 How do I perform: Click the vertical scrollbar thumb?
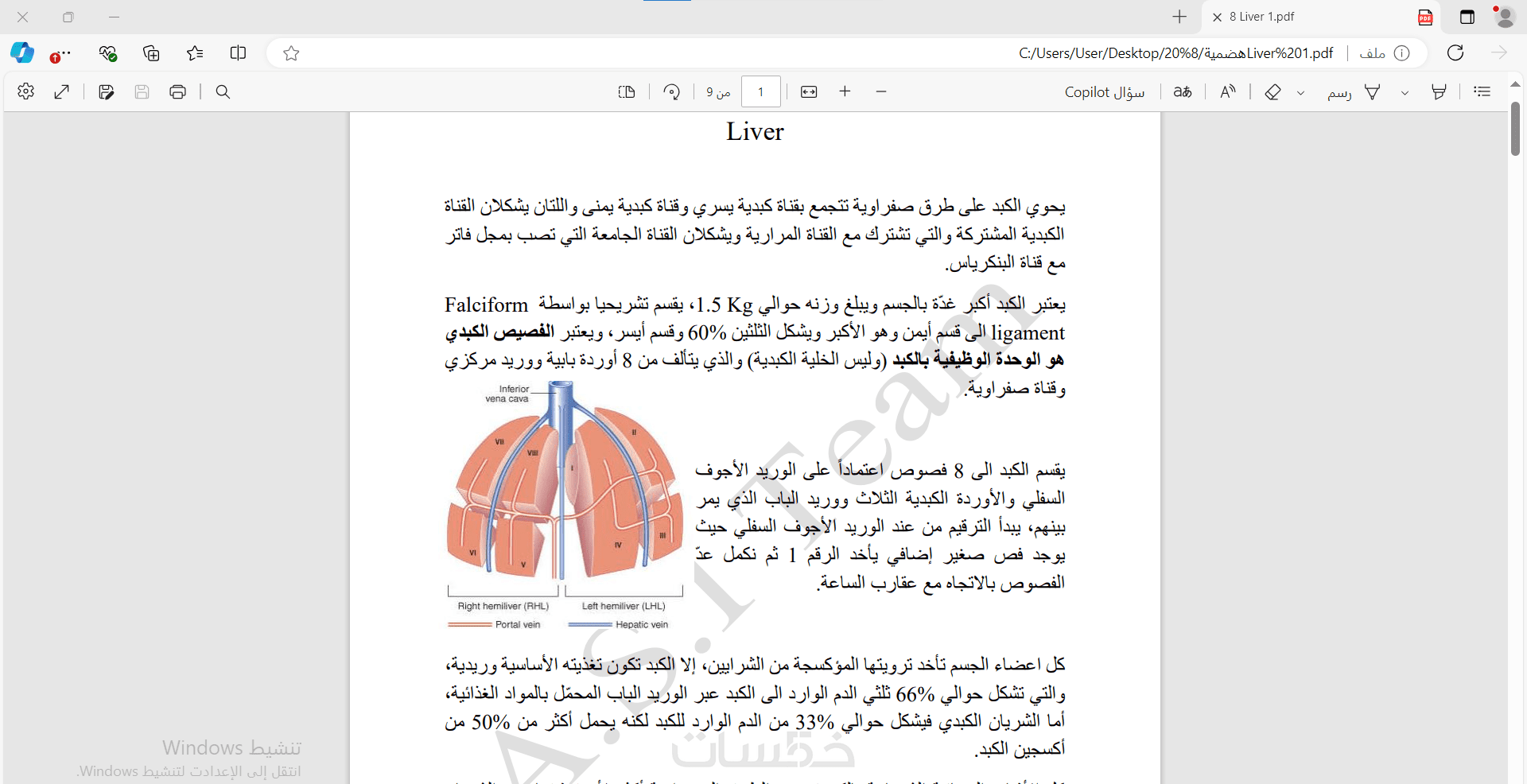pyautogui.click(x=1515, y=129)
